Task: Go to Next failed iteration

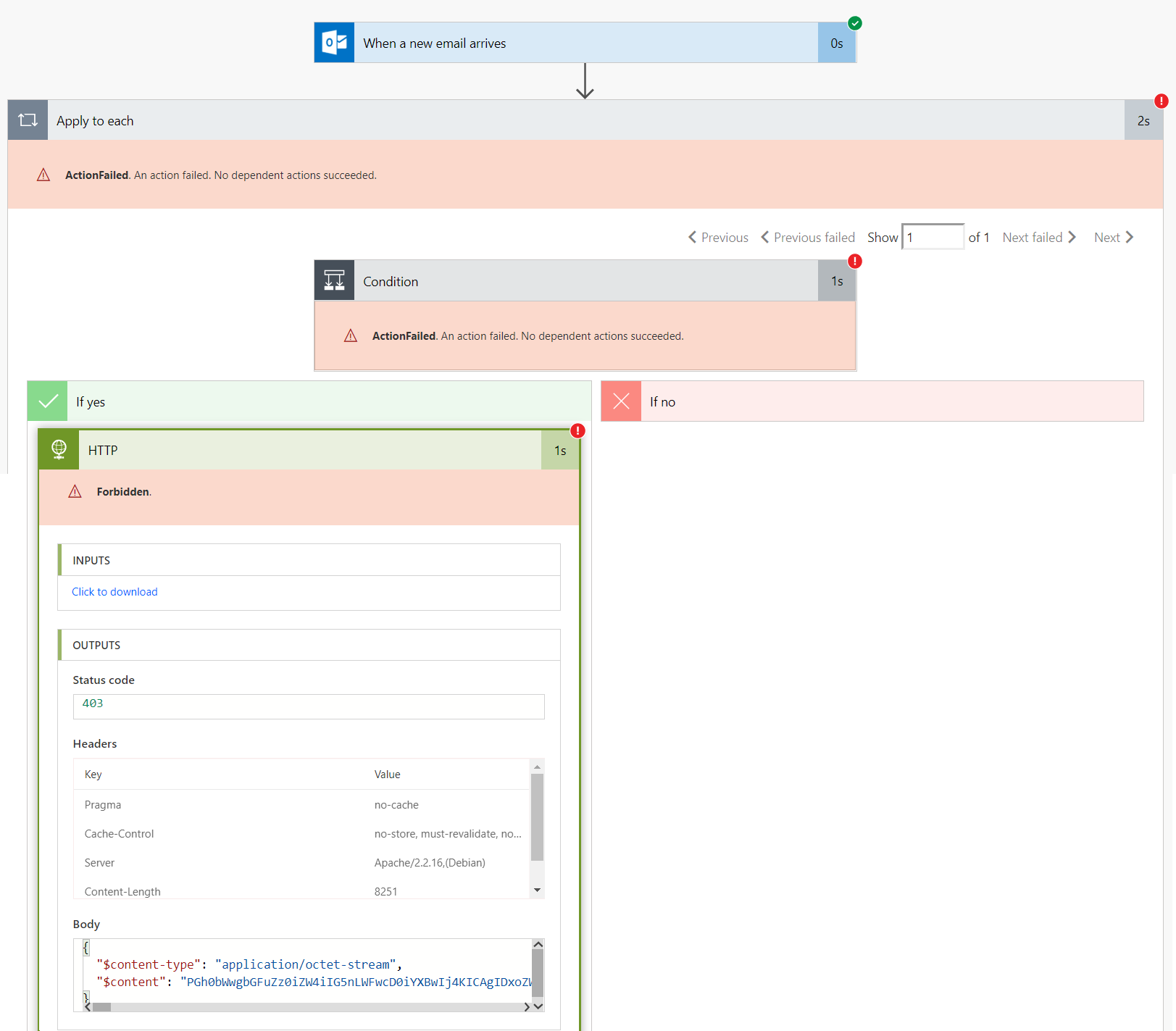Action: [x=1039, y=237]
